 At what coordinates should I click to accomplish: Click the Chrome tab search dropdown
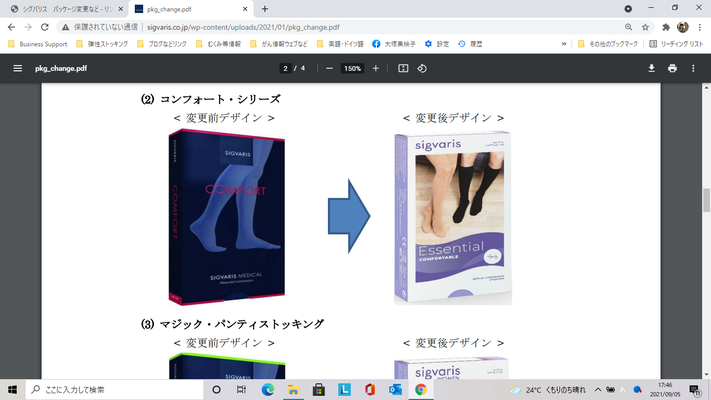click(628, 9)
